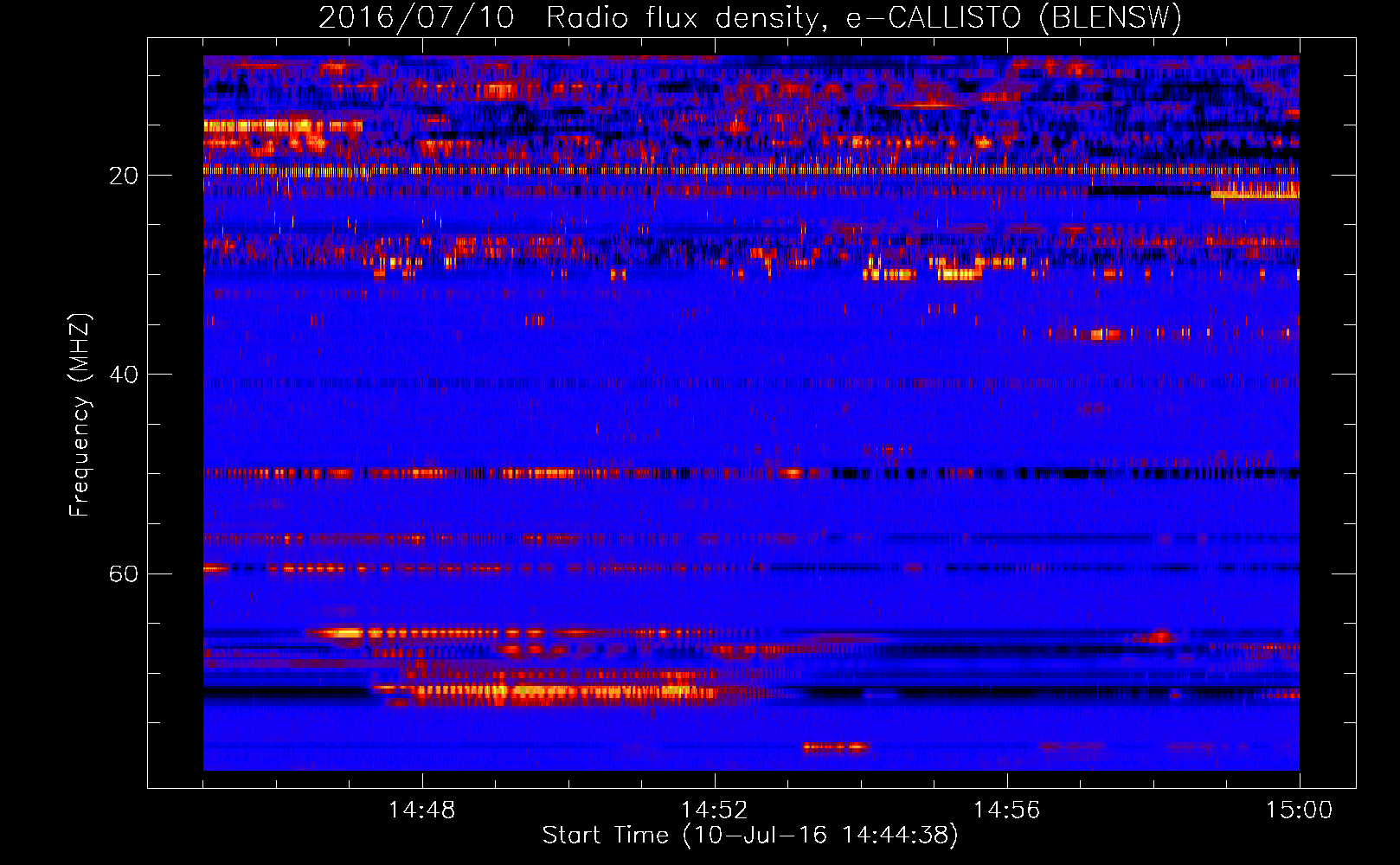Click the plot title '2016/07/10 Radio flux density'

(x=750, y=17)
